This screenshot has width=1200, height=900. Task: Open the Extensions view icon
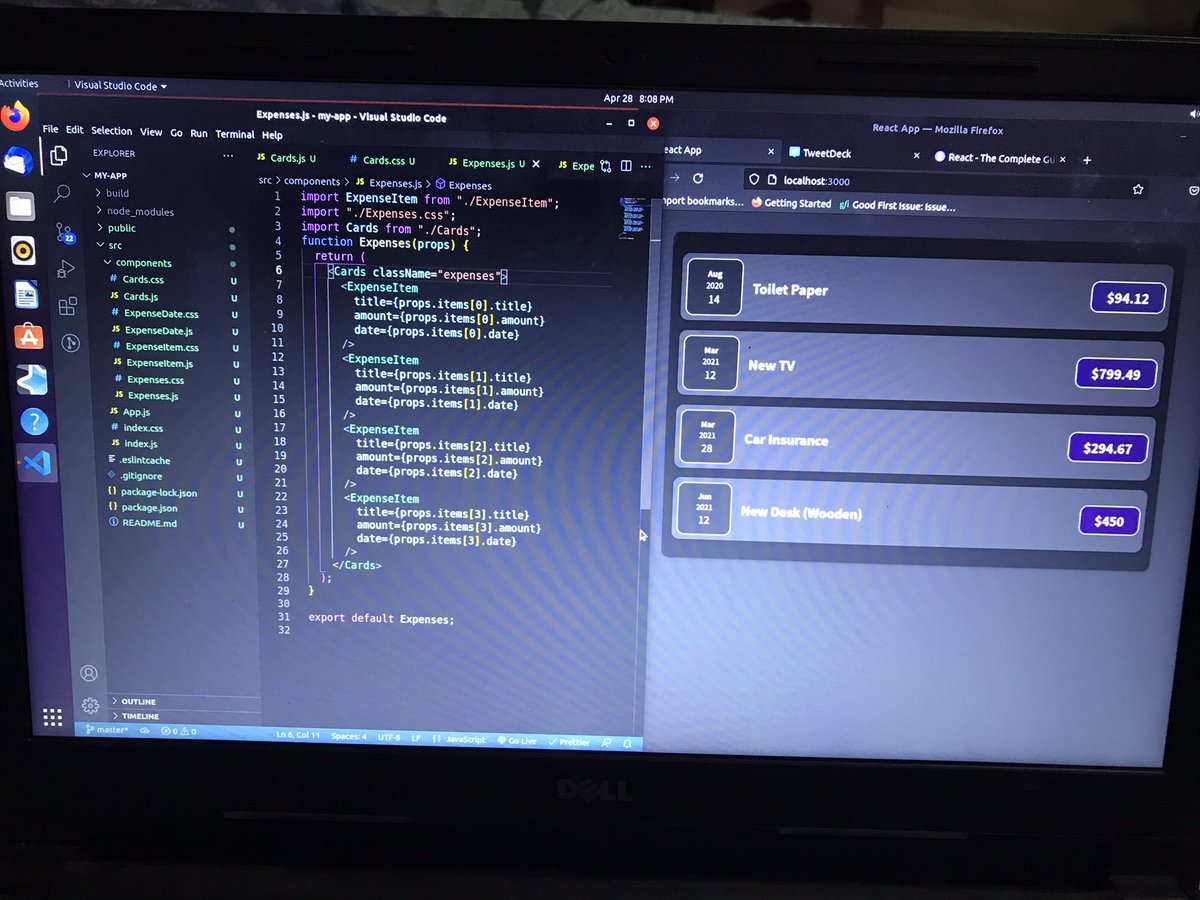(67, 306)
